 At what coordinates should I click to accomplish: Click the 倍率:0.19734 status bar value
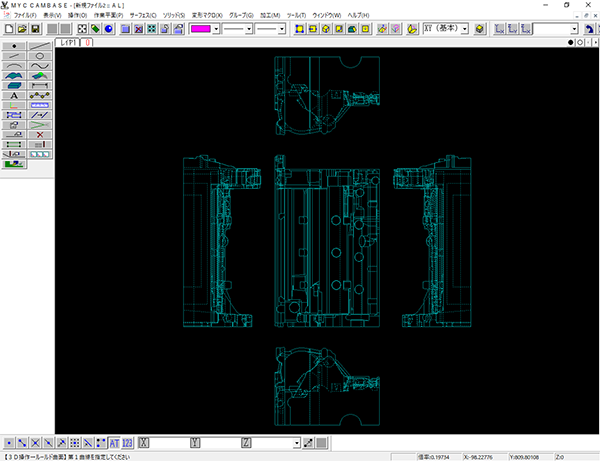pyautogui.click(x=434, y=457)
